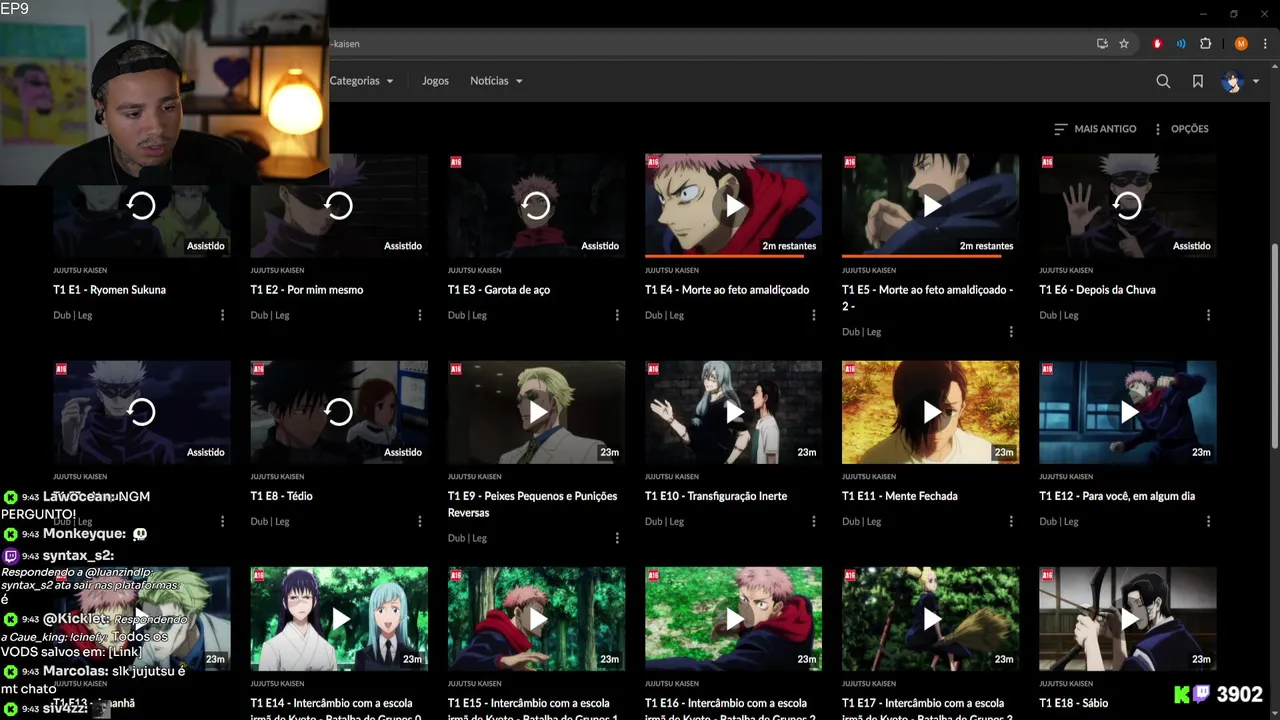1280x720 pixels.
Task: Open options menu for E10 Transfiguração Inerte
Action: coord(813,521)
